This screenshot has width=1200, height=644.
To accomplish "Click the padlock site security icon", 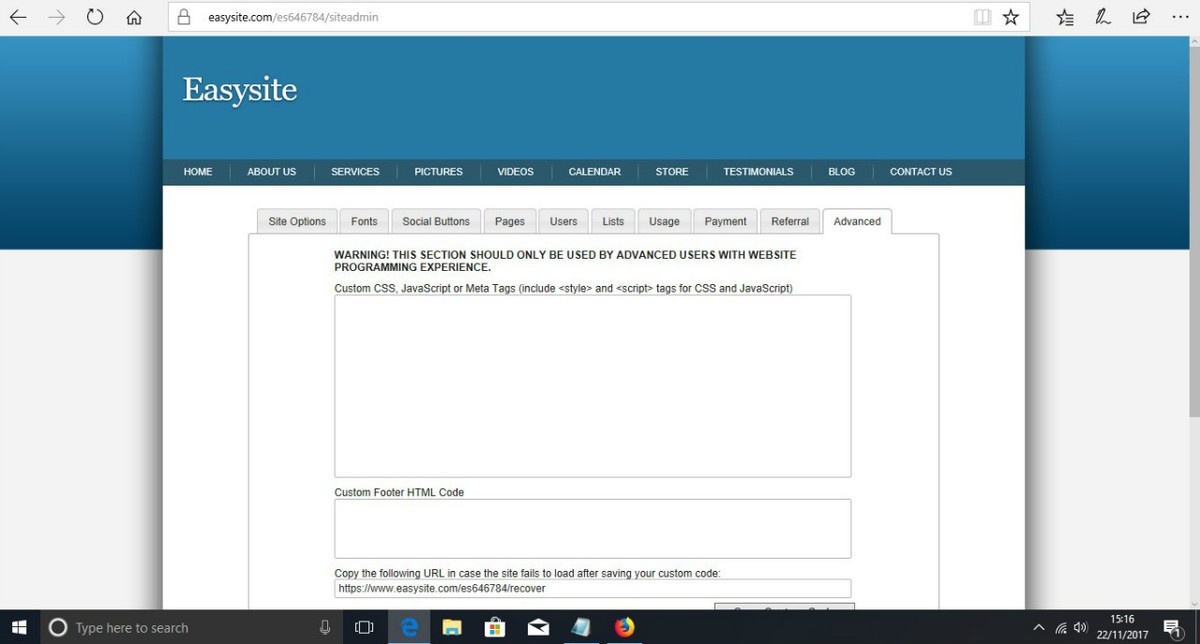I will [x=184, y=17].
